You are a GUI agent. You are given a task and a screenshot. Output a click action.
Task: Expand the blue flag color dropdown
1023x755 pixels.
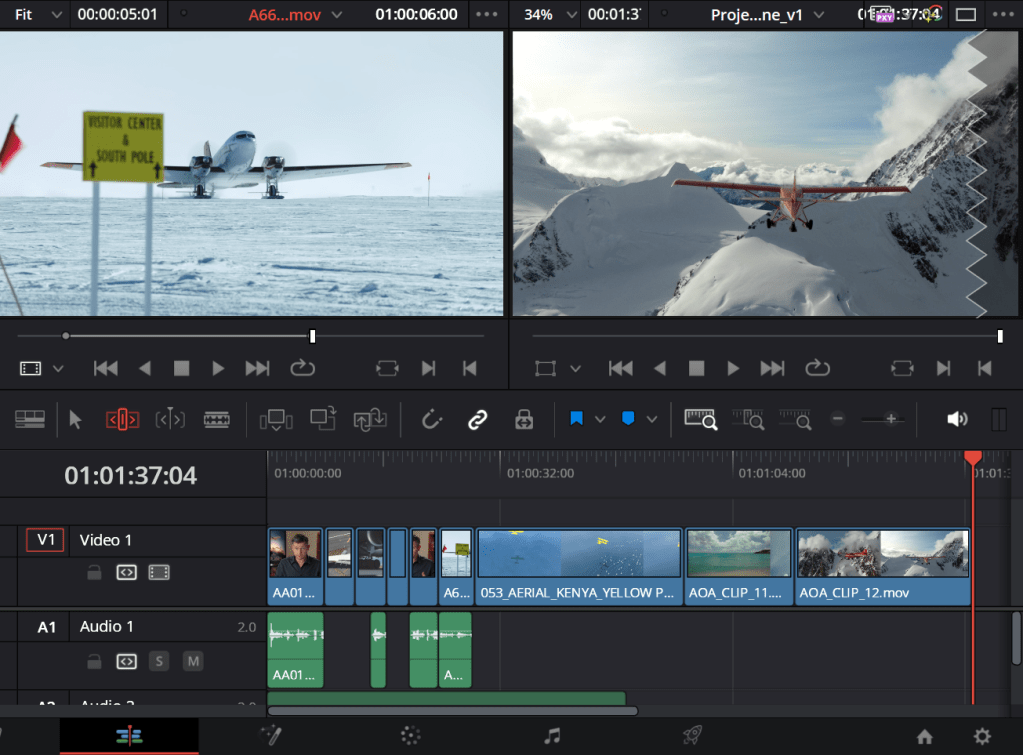[x=600, y=420]
